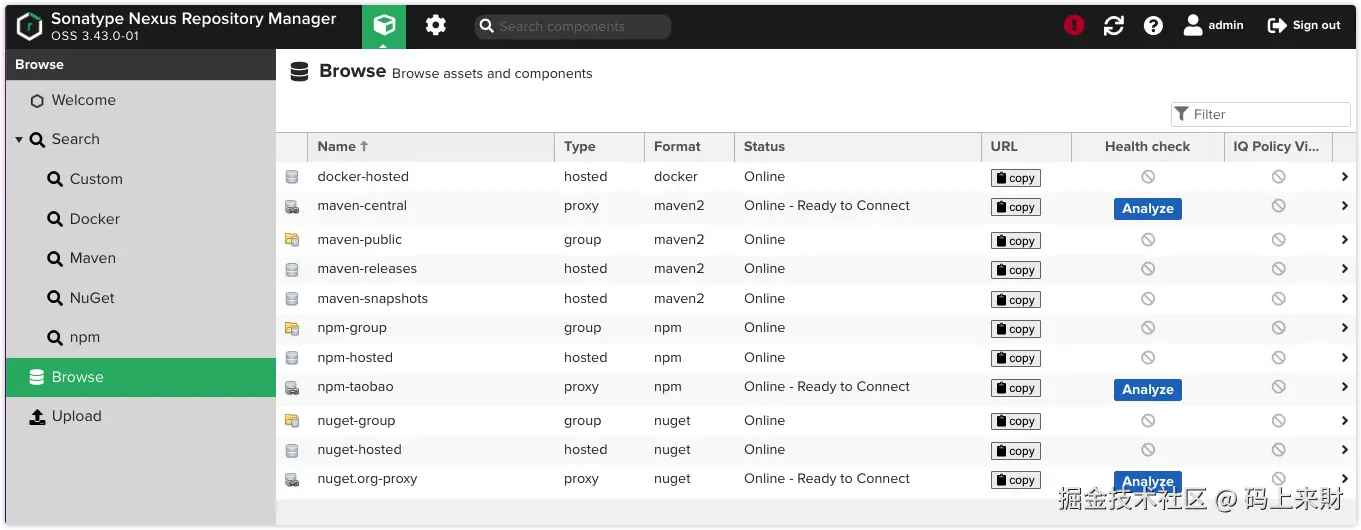Click the Sign out link
This screenshot has height=530, width=1361.
[x=1304, y=26]
